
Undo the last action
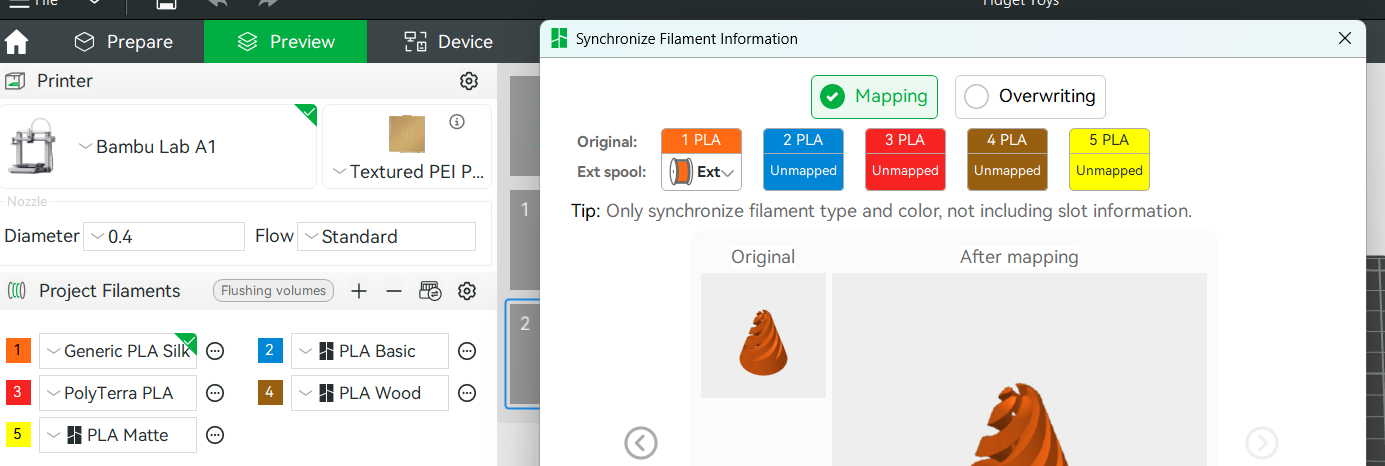point(217,4)
